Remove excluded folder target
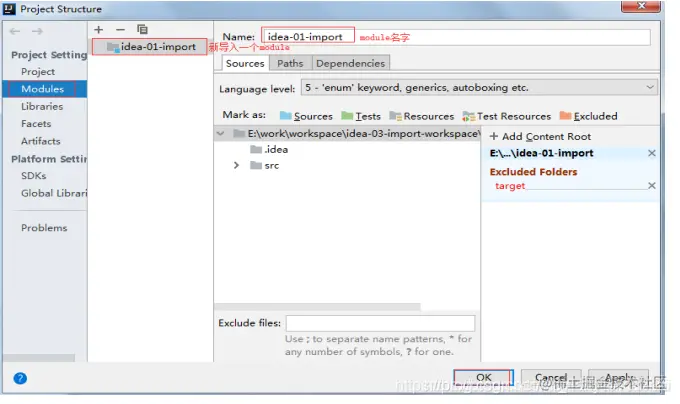Image resolution: width=680 pixels, height=404 pixels. pos(651,186)
